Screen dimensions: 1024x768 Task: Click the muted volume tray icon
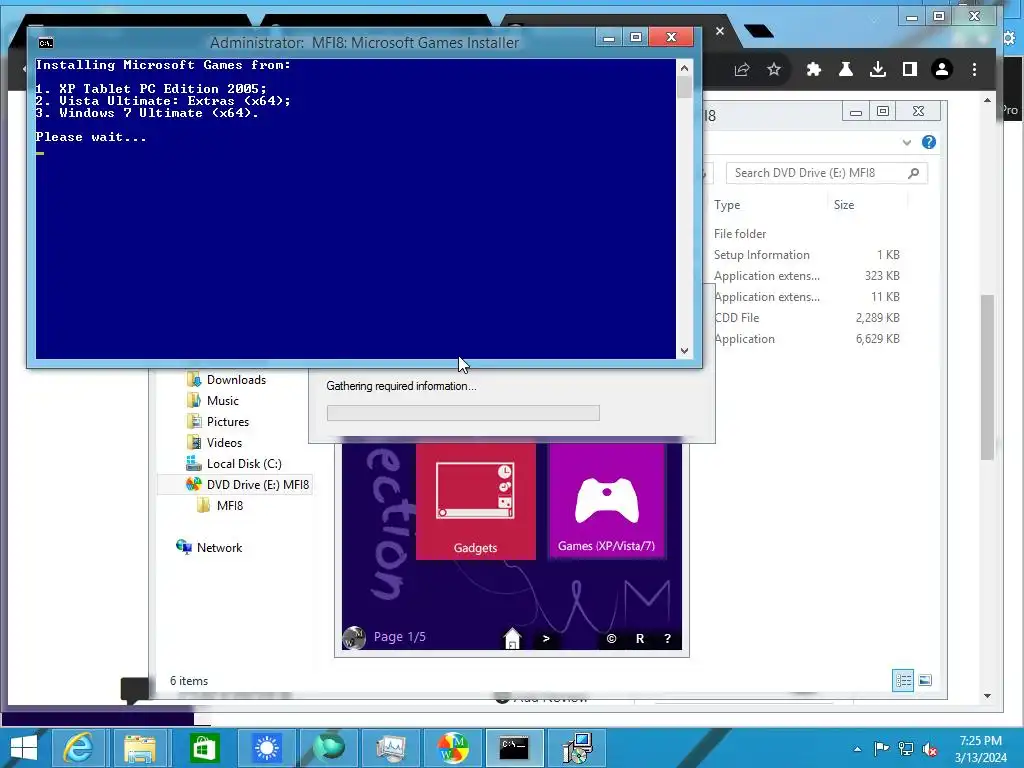[x=930, y=749]
